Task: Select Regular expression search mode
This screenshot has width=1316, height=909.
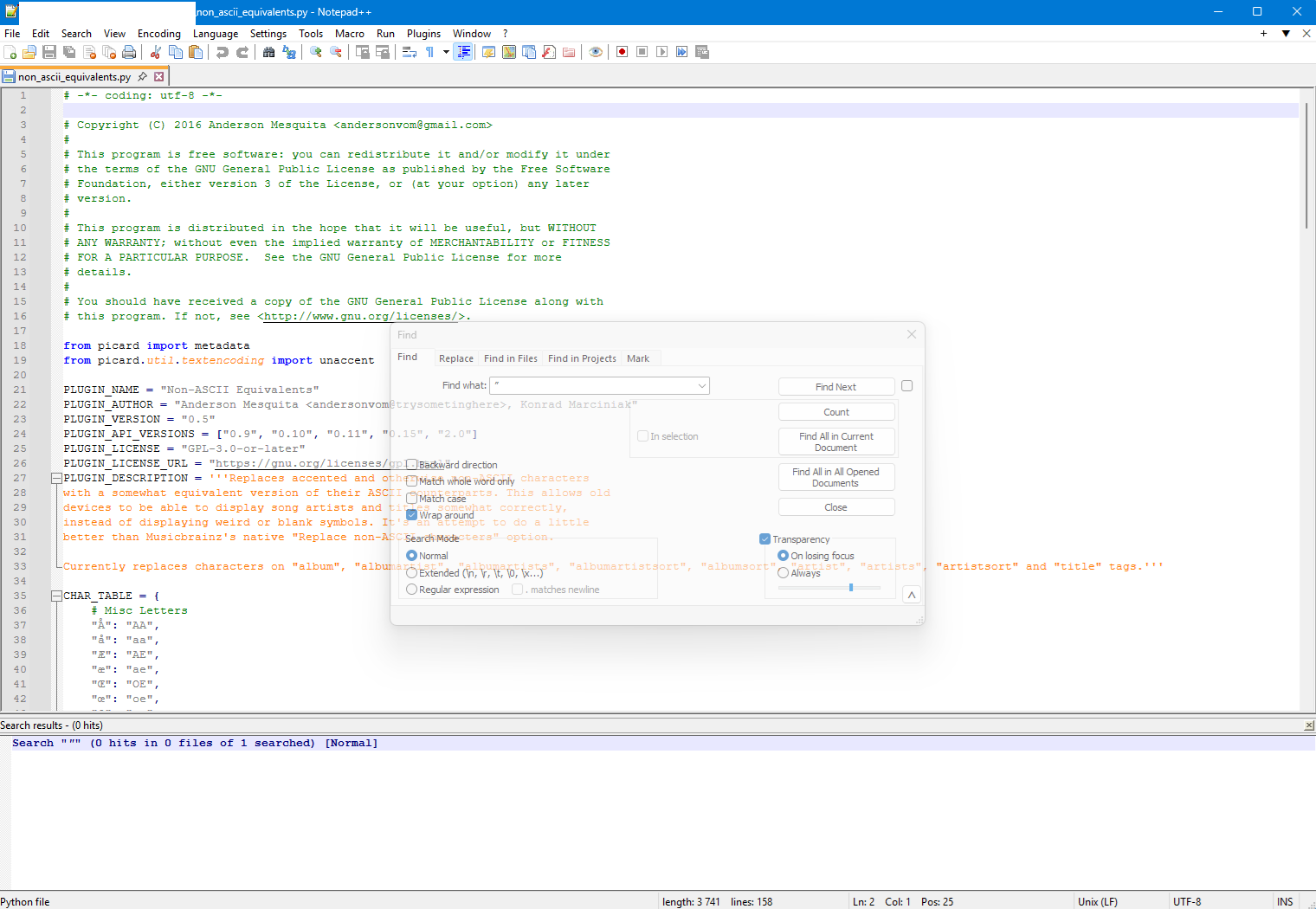Action: [x=412, y=590]
